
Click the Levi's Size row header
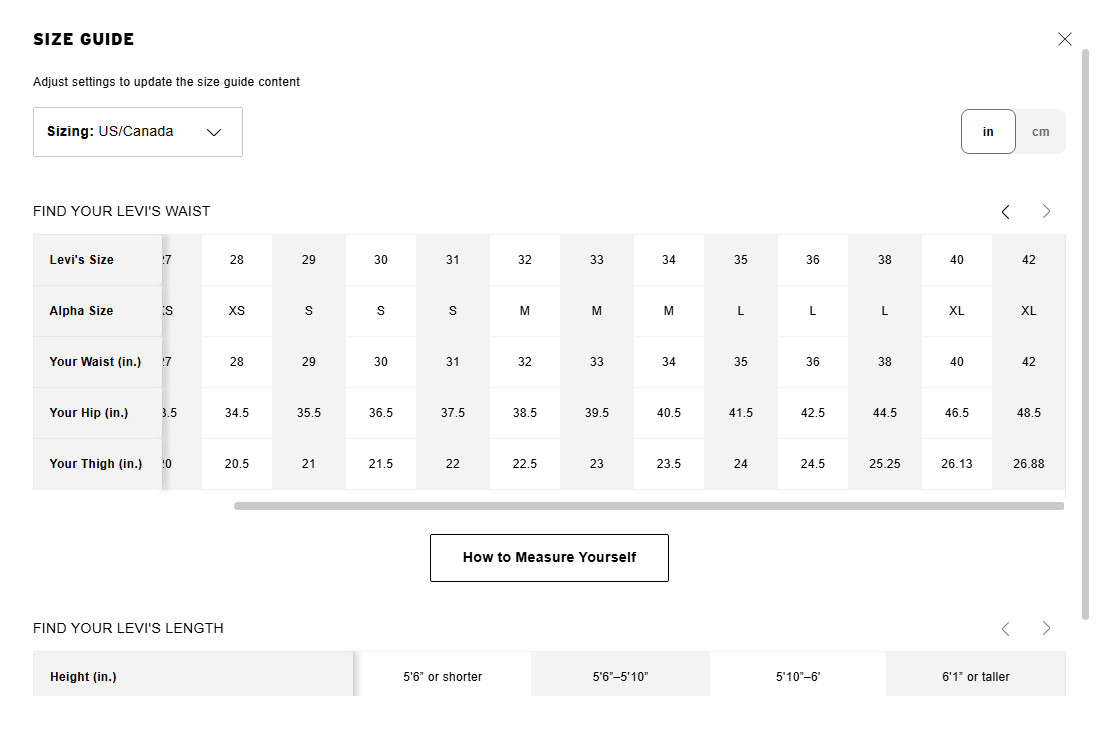click(98, 260)
